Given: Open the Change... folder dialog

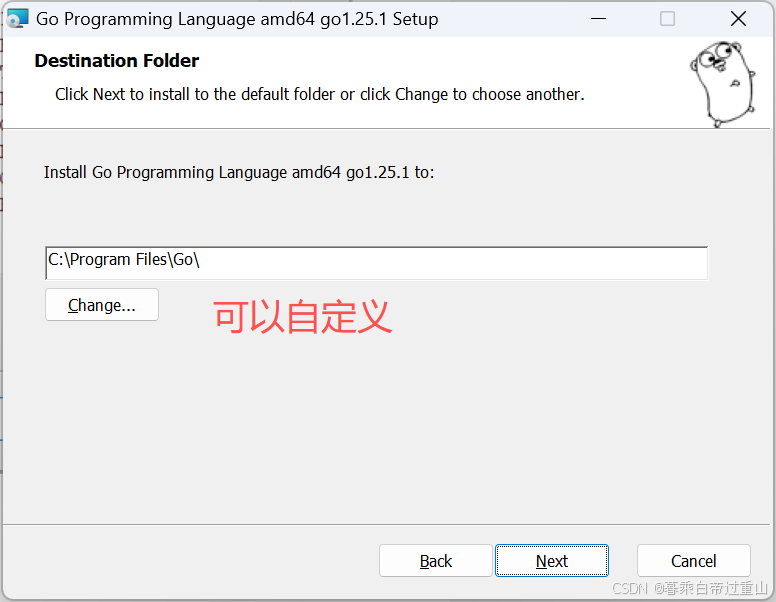Looking at the screenshot, I should point(102,305).
